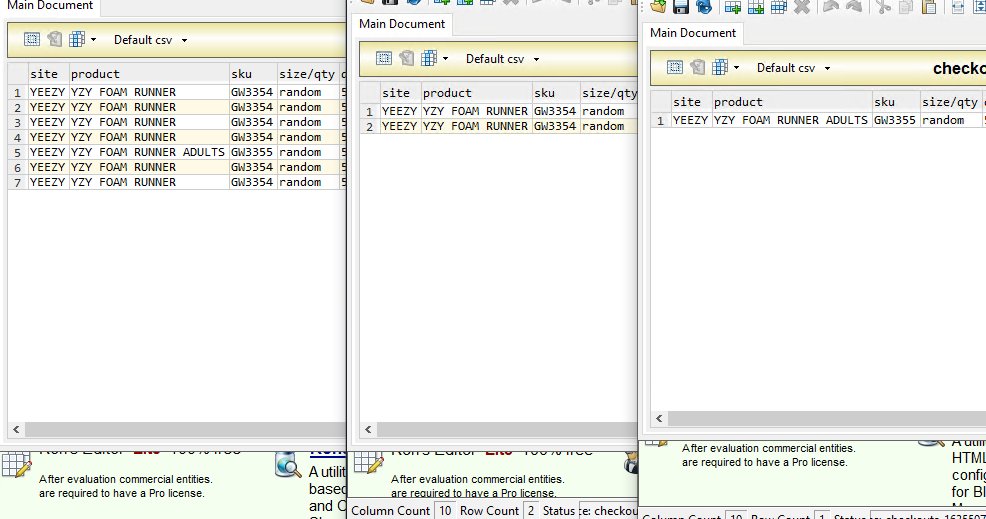Select row 2 header in middle window
Image resolution: width=986 pixels, height=519 pixels.
[370, 126]
